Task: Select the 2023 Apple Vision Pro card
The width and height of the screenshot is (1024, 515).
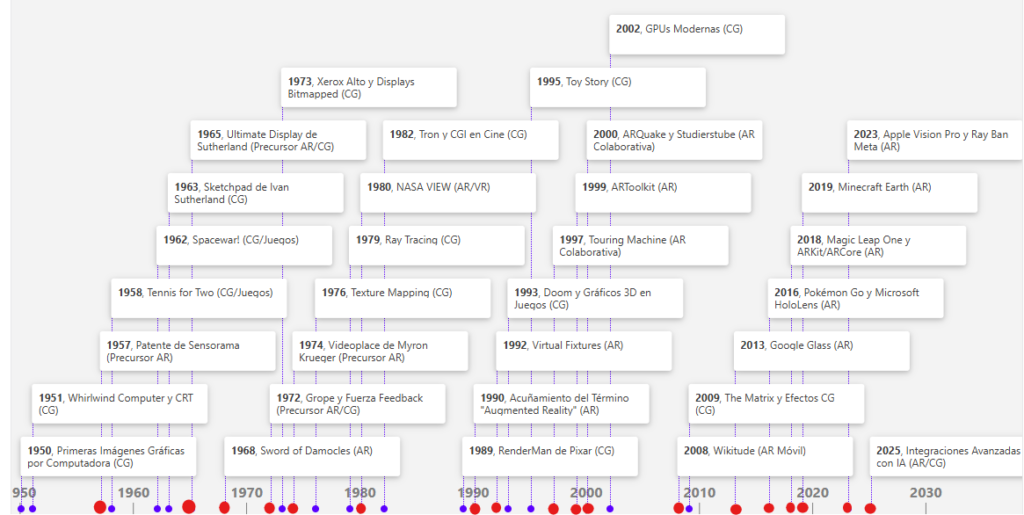Action: [x=935, y=140]
